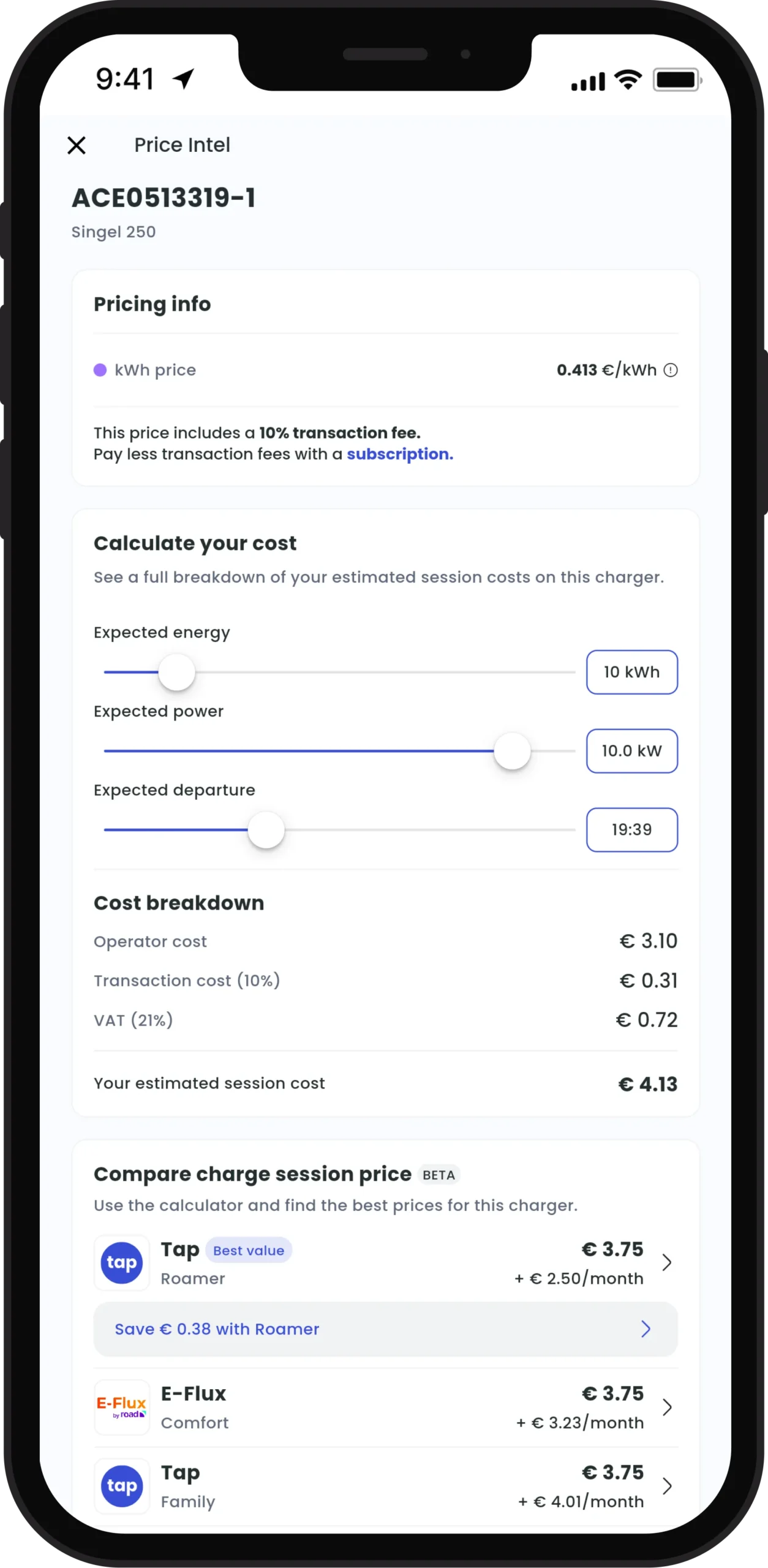Tap Save € 0.38 with Roamer banner
The height and width of the screenshot is (1568, 768).
[x=385, y=1329]
